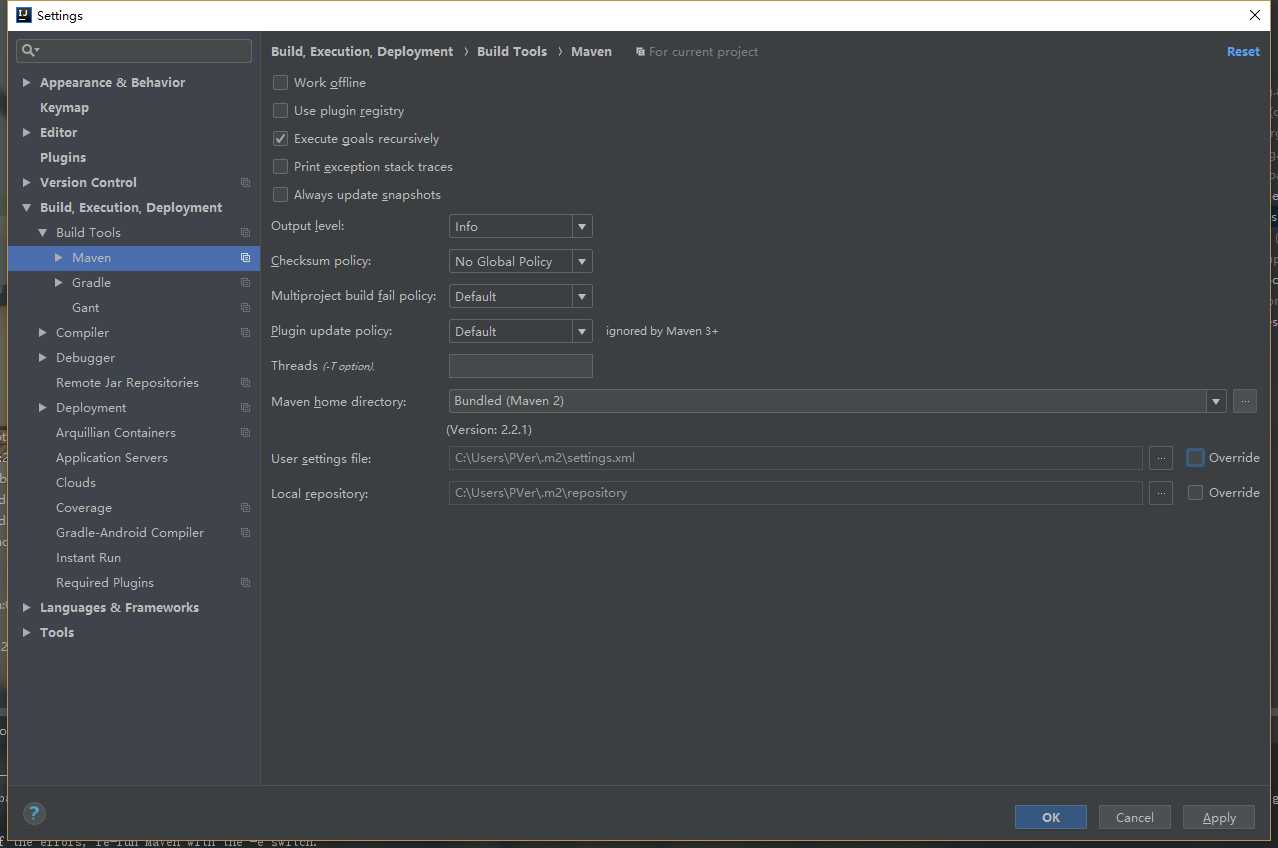Screen dimensions: 1278x848
Task: Click project-level icon on the Maven row
Action: point(245,257)
